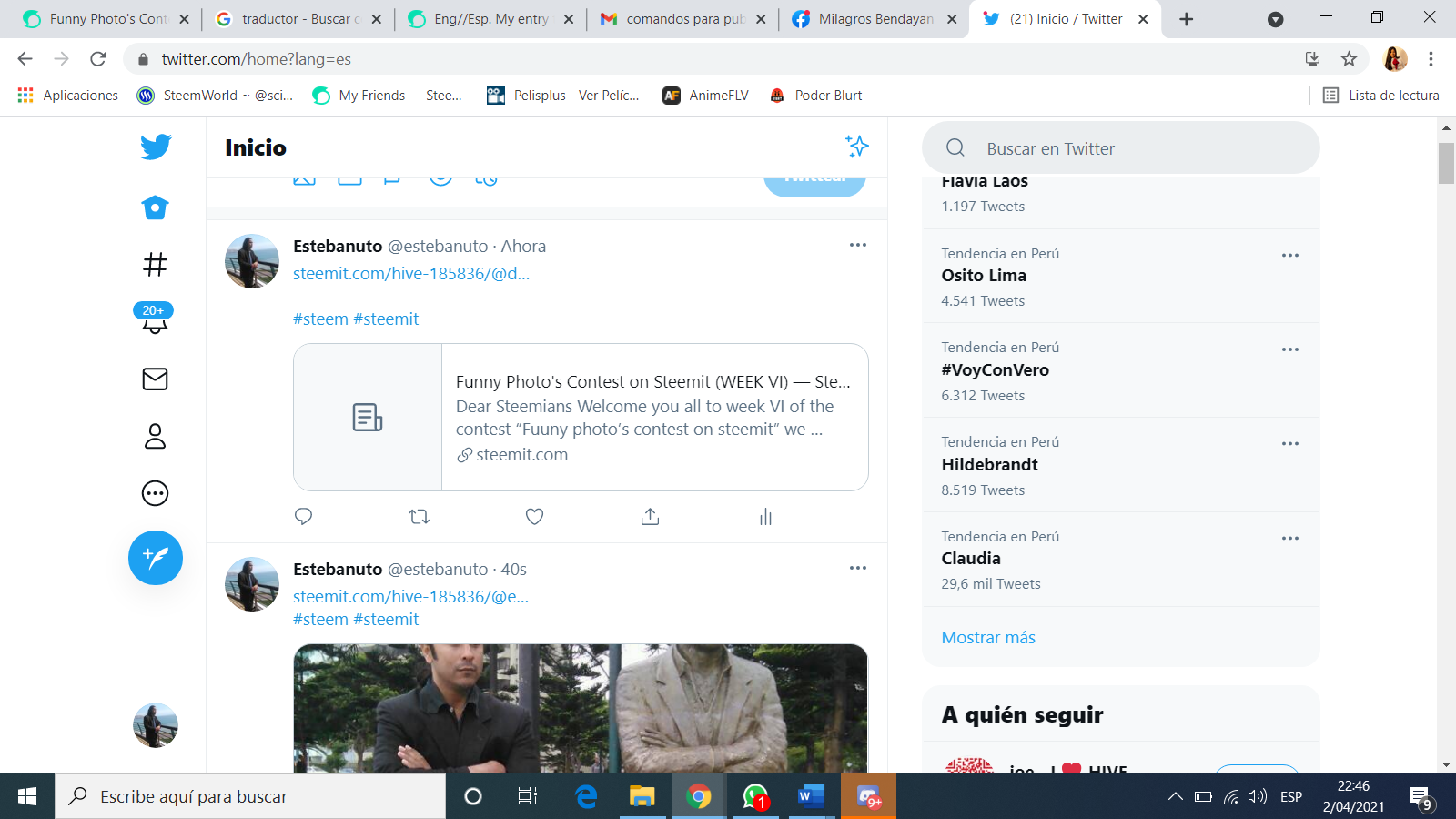1456x819 pixels.
Task: Open Lista de lectura reading list
Action: point(1380,96)
